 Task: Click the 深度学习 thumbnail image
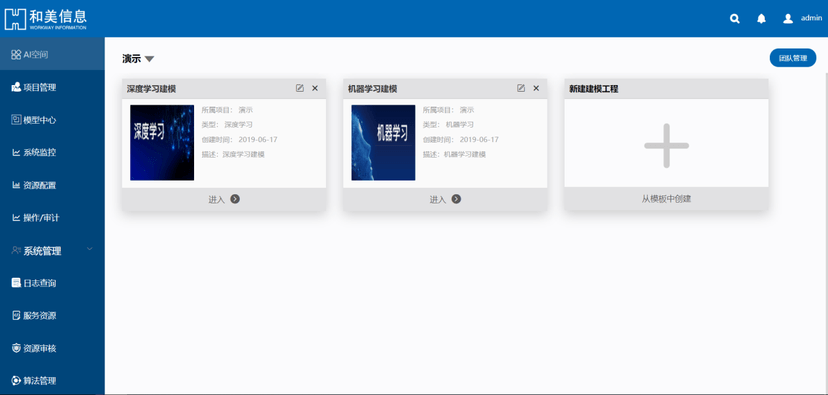pos(162,143)
